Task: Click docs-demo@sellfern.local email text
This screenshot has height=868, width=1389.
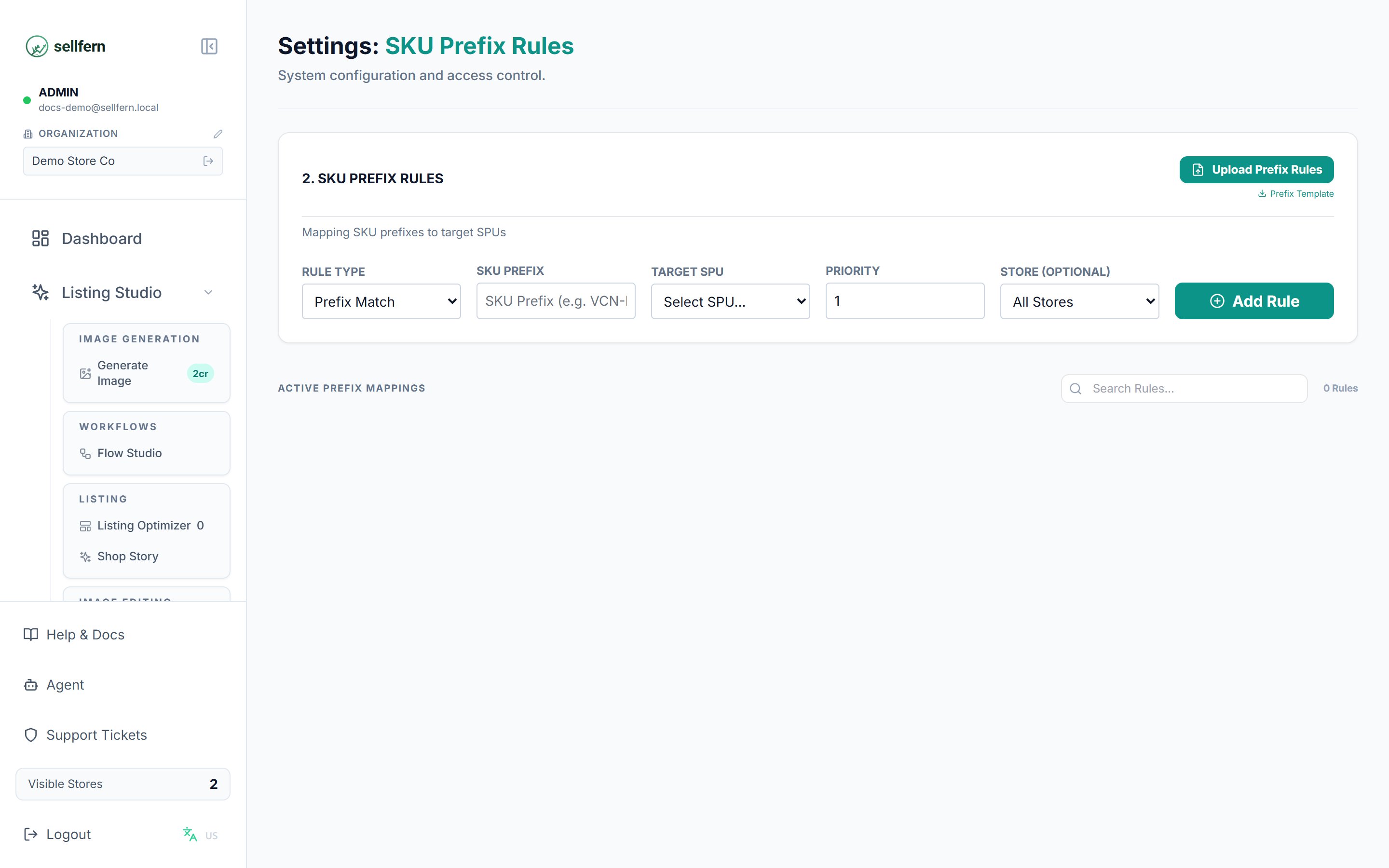Action: pos(98,108)
